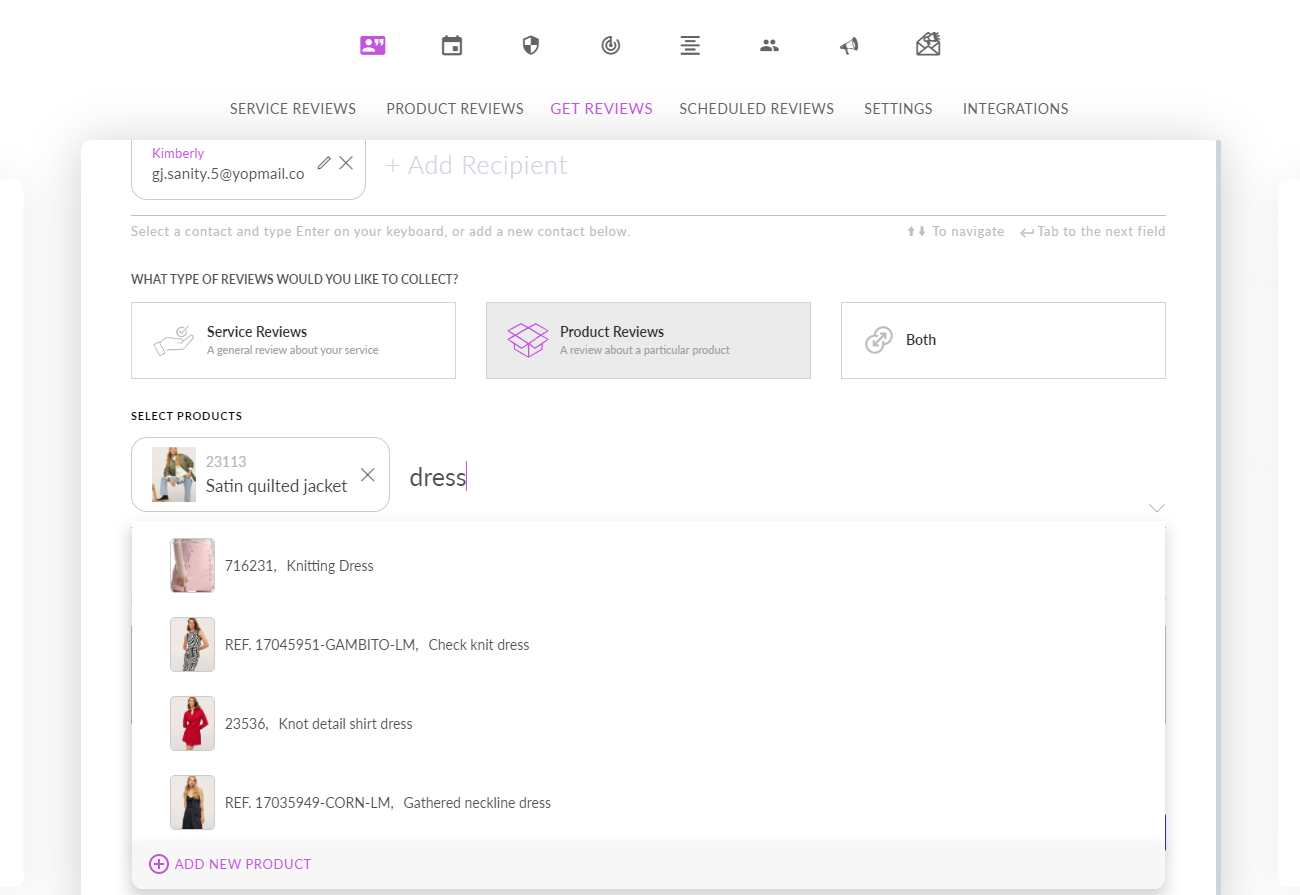Select Knitting Dress from the list
The image size is (1300, 895).
[x=648, y=566]
